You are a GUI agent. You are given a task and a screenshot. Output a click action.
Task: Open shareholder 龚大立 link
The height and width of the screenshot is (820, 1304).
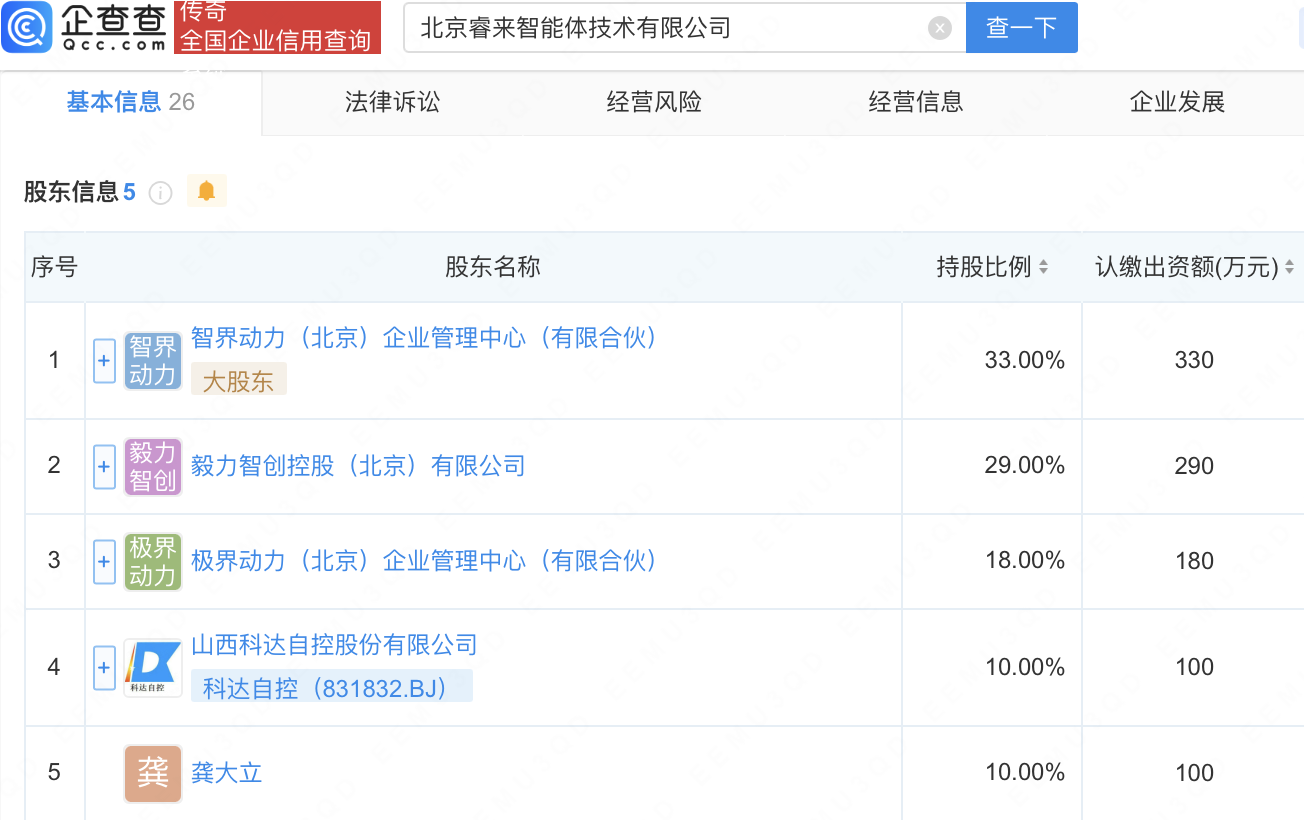pyautogui.click(x=226, y=773)
